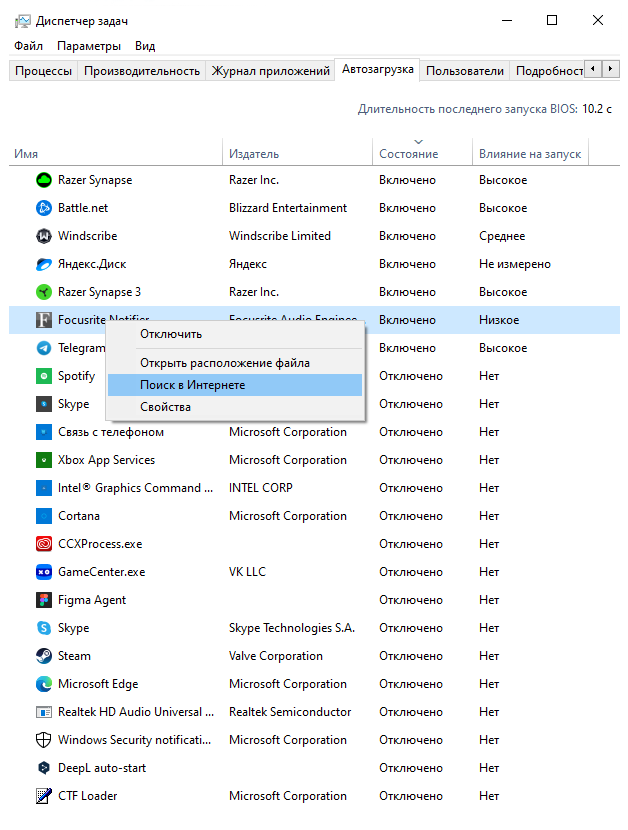Sort by Влияние на запуск column header

click(529, 154)
